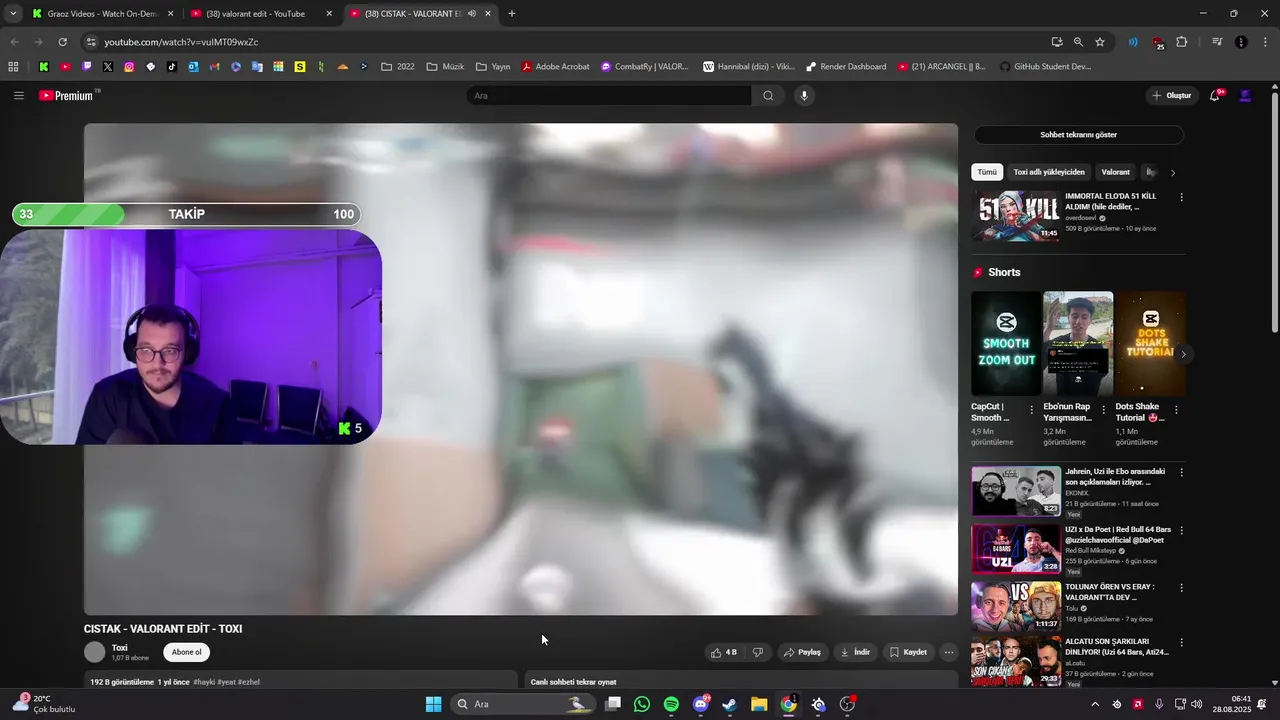
Task: Show chat replay via Sohbet tekrarını göster
Action: point(1078,135)
